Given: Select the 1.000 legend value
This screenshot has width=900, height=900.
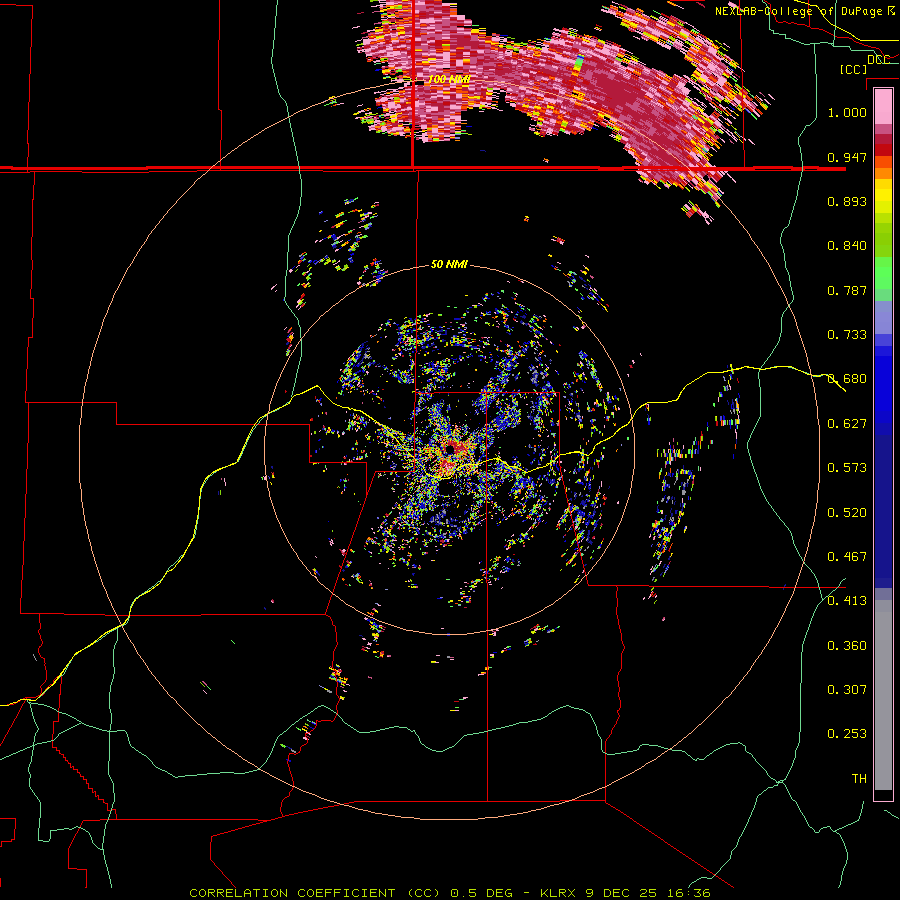Looking at the screenshot, I should [x=847, y=112].
